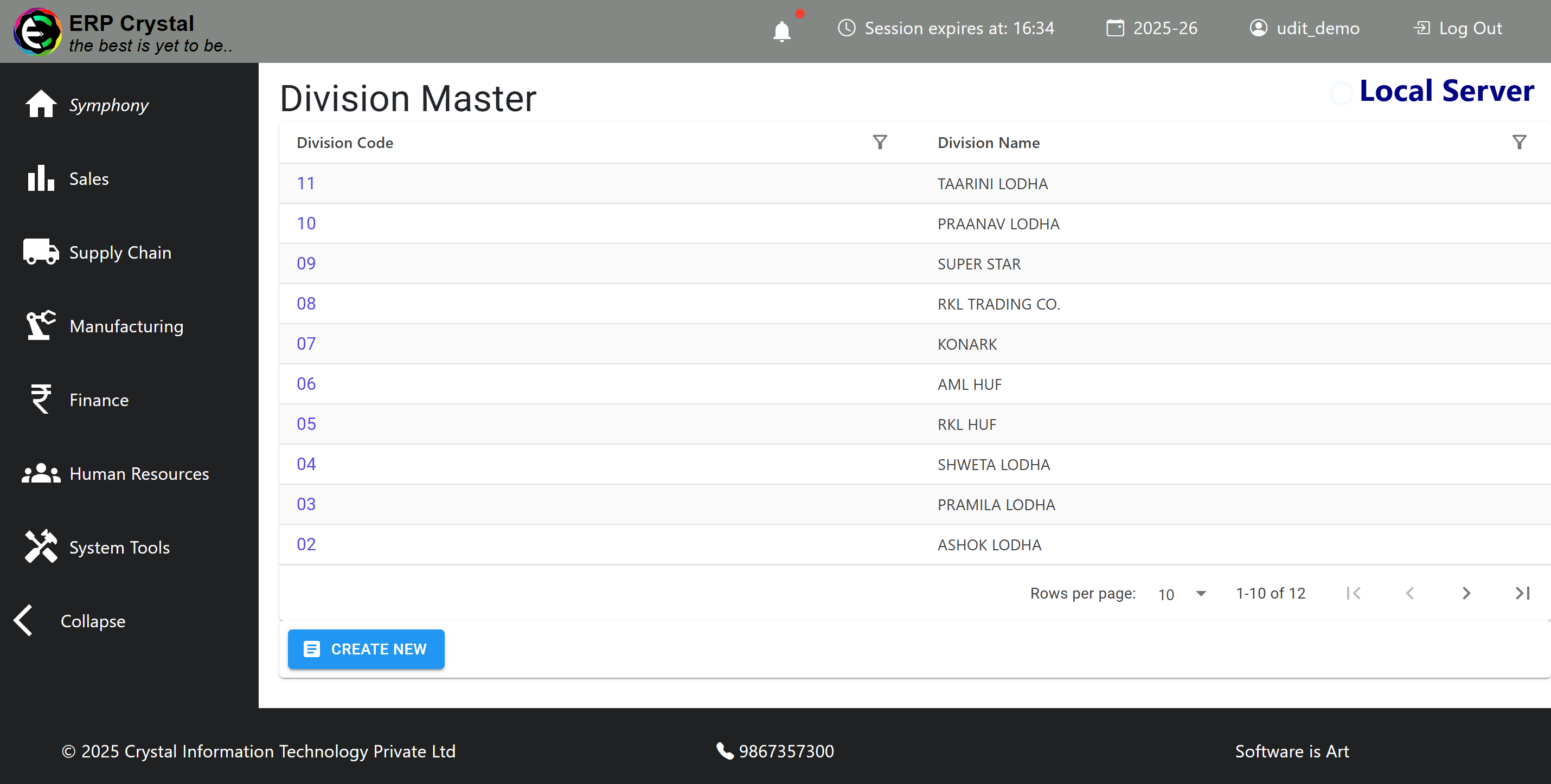The image size is (1551, 784).
Task: Click the Supply Chain truck icon
Action: click(x=40, y=252)
